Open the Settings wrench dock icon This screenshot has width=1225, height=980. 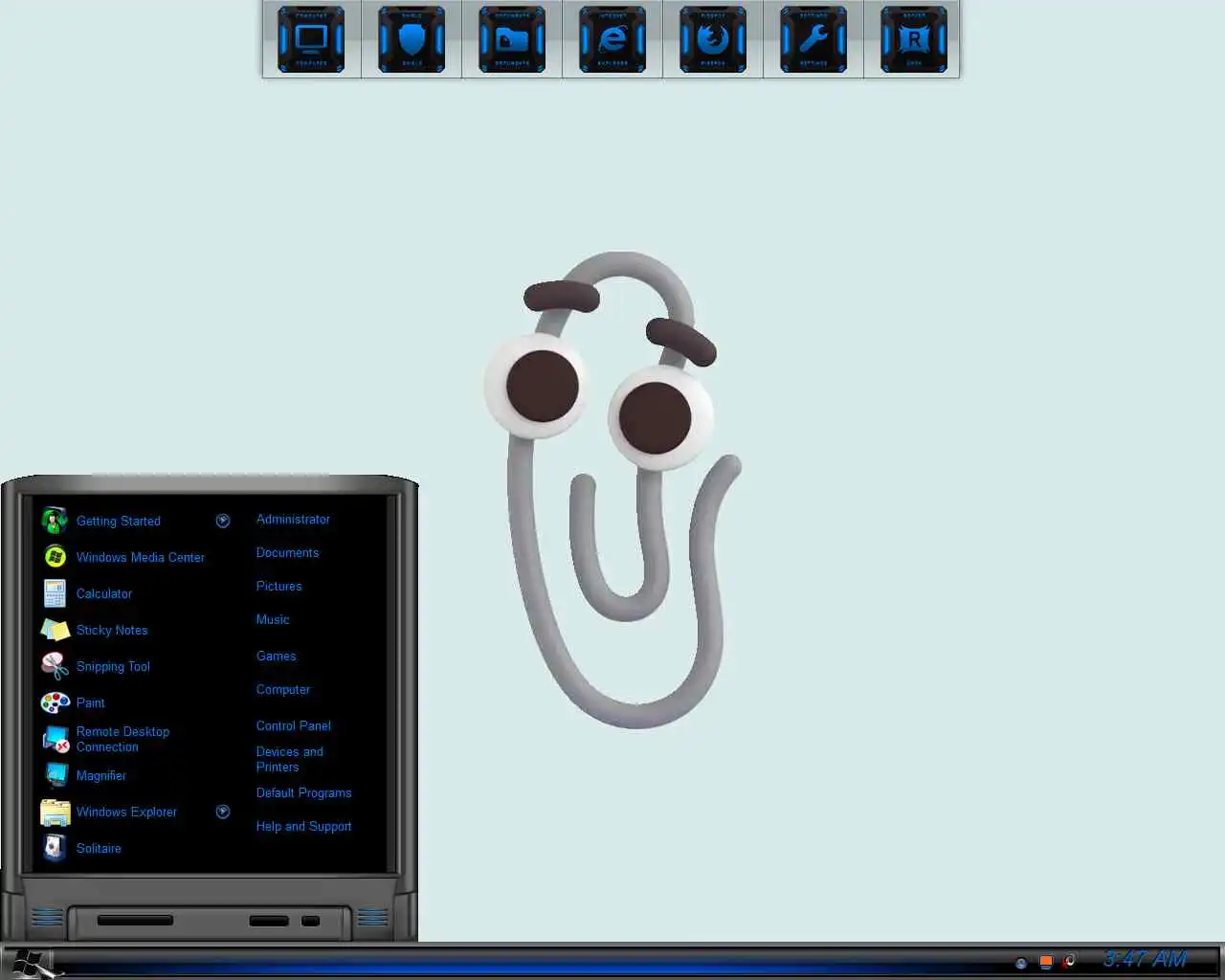813,39
